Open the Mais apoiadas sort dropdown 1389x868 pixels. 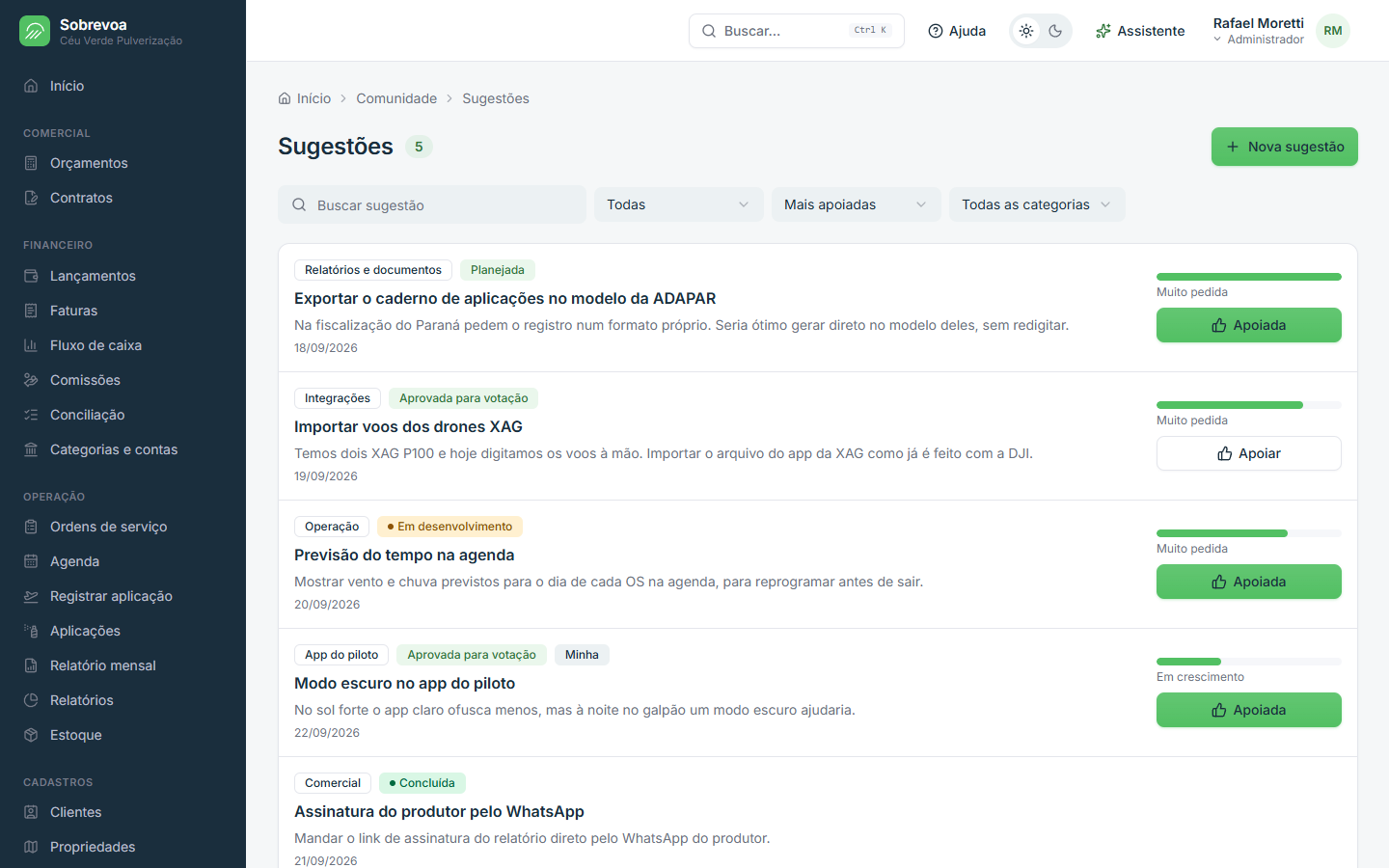pyautogui.click(x=857, y=204)
